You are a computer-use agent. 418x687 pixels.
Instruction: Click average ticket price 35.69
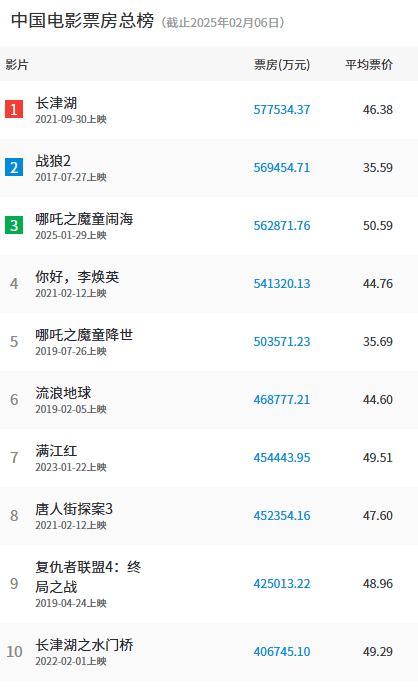(378, 341)
